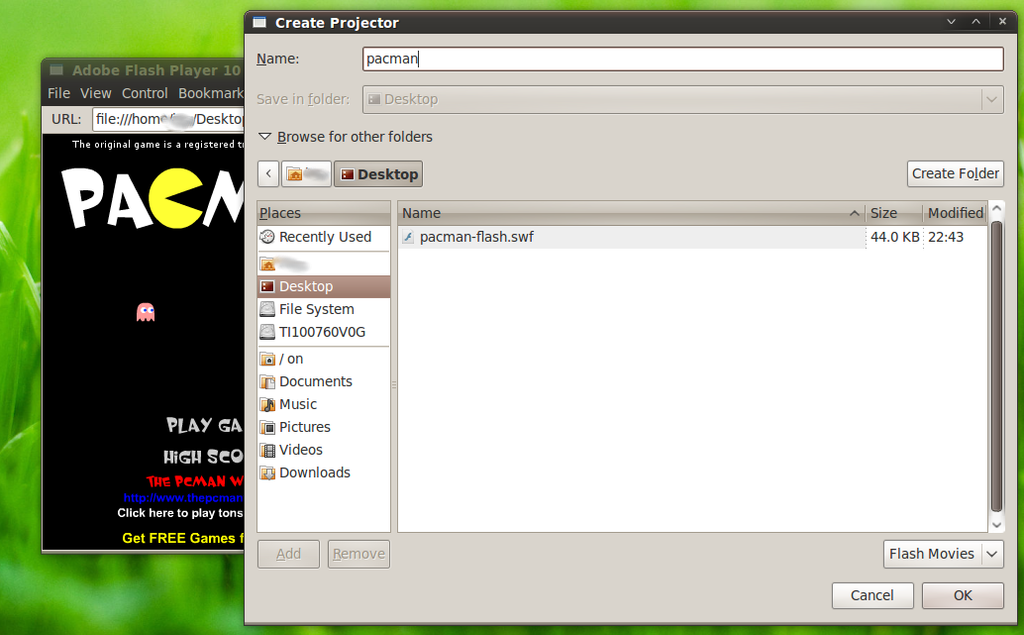This screenshot has width=1024, height=635.
Task: Click the scrollbar down arrow
Action: click(997, 525)
